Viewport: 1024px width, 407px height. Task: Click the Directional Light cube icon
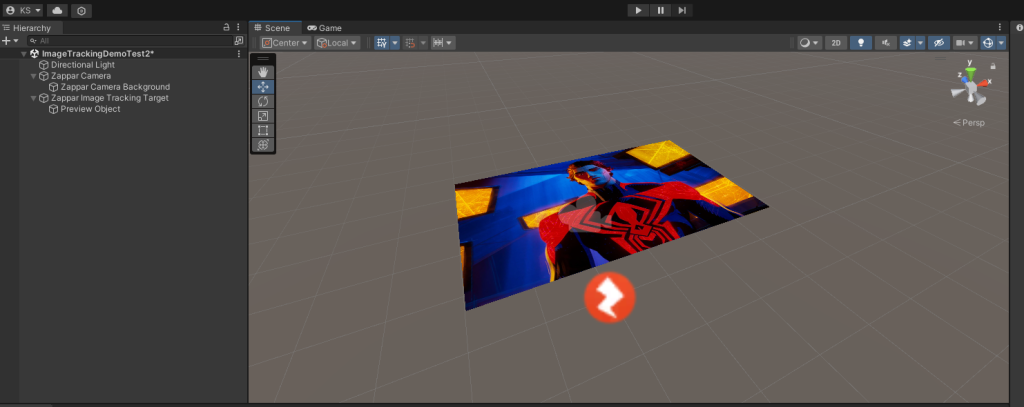click(44, 65)
